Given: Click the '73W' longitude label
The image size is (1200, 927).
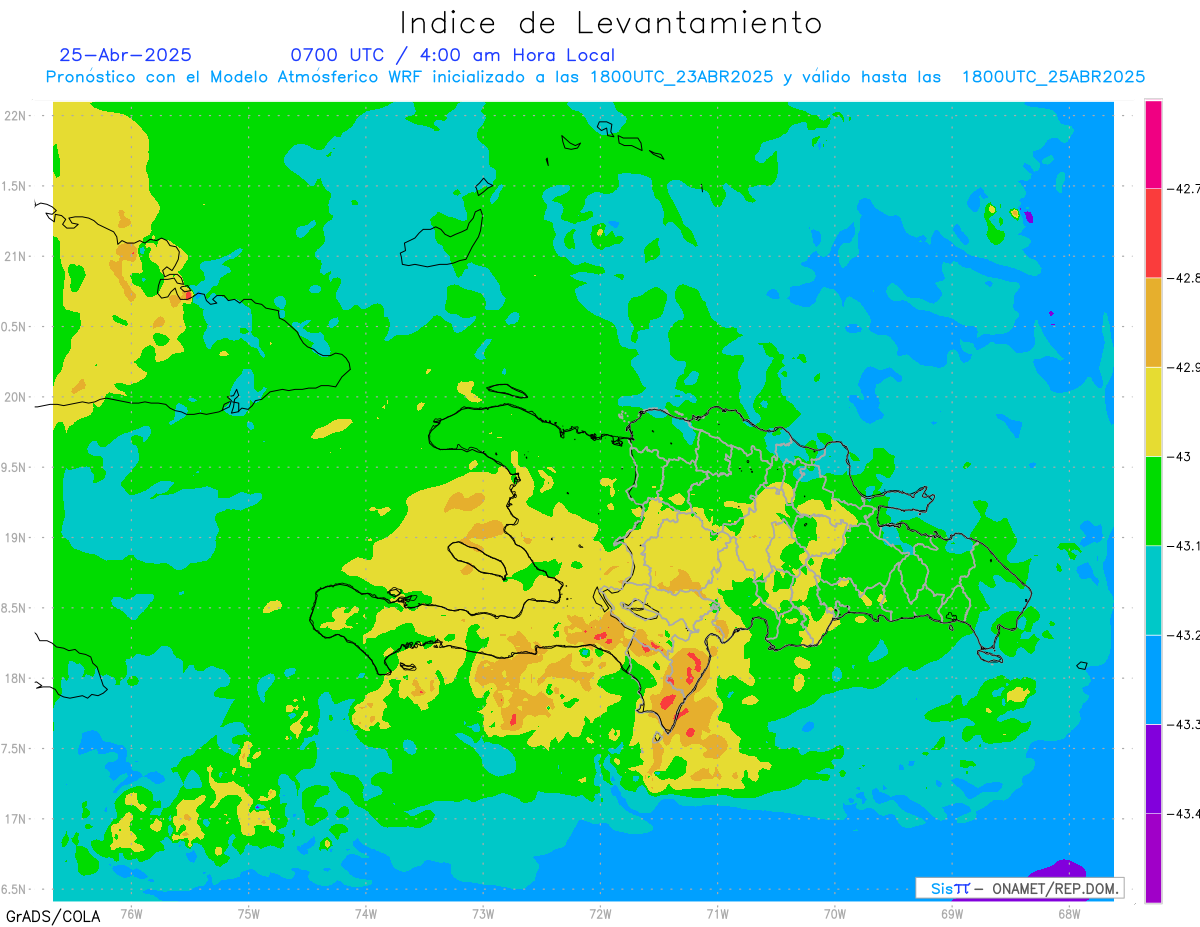Looking at the screenshot, I should [483, 913].
